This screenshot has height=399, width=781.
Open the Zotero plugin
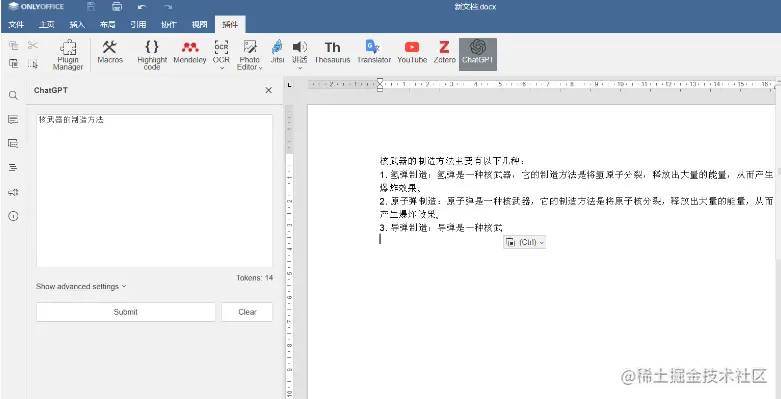click(444, 52)
